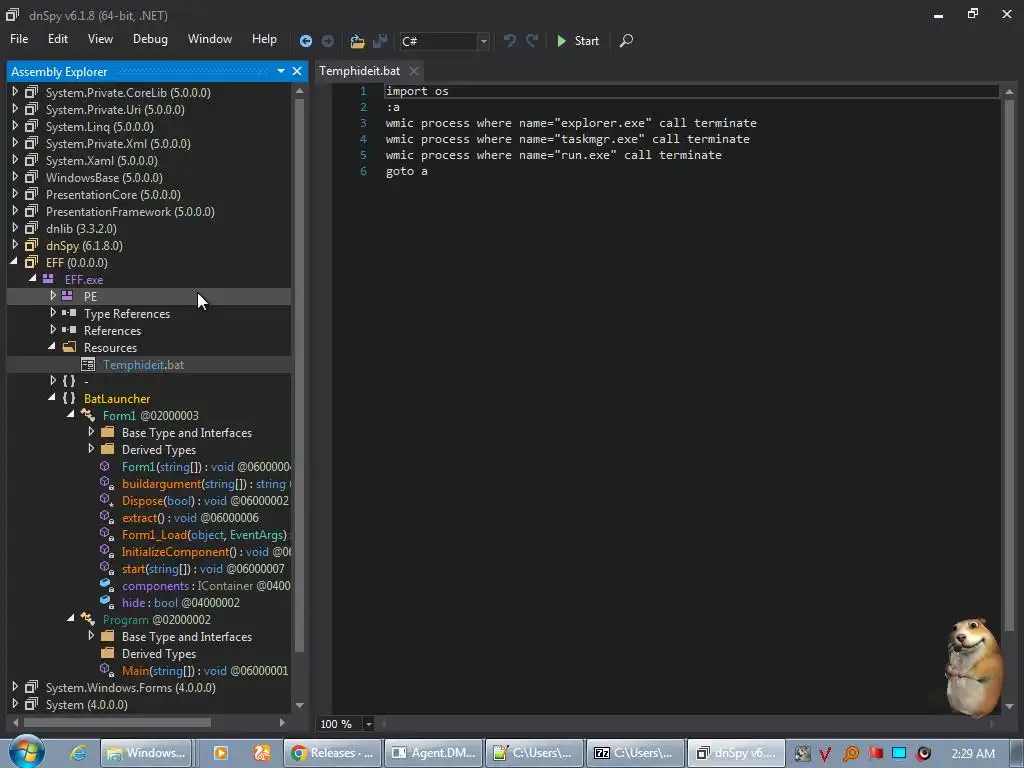Viewport: 1024px width, 768px height.
Task: Navigate forward with the grey arrow
Action: (328, 41)
